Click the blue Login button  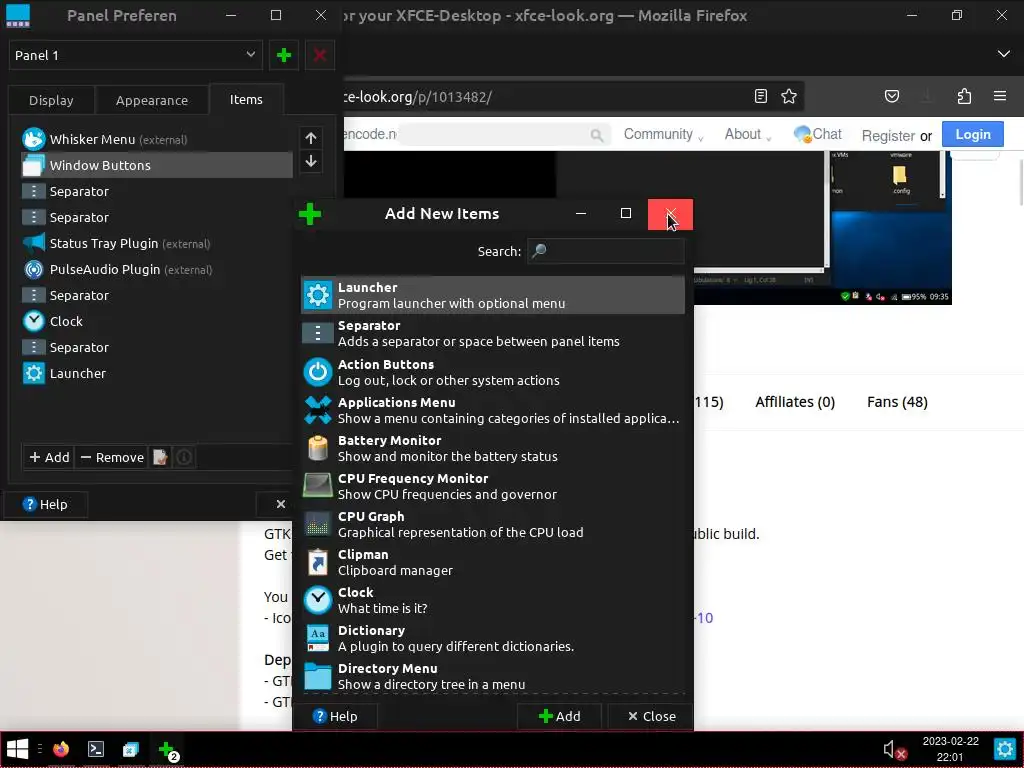click(972, 135)
